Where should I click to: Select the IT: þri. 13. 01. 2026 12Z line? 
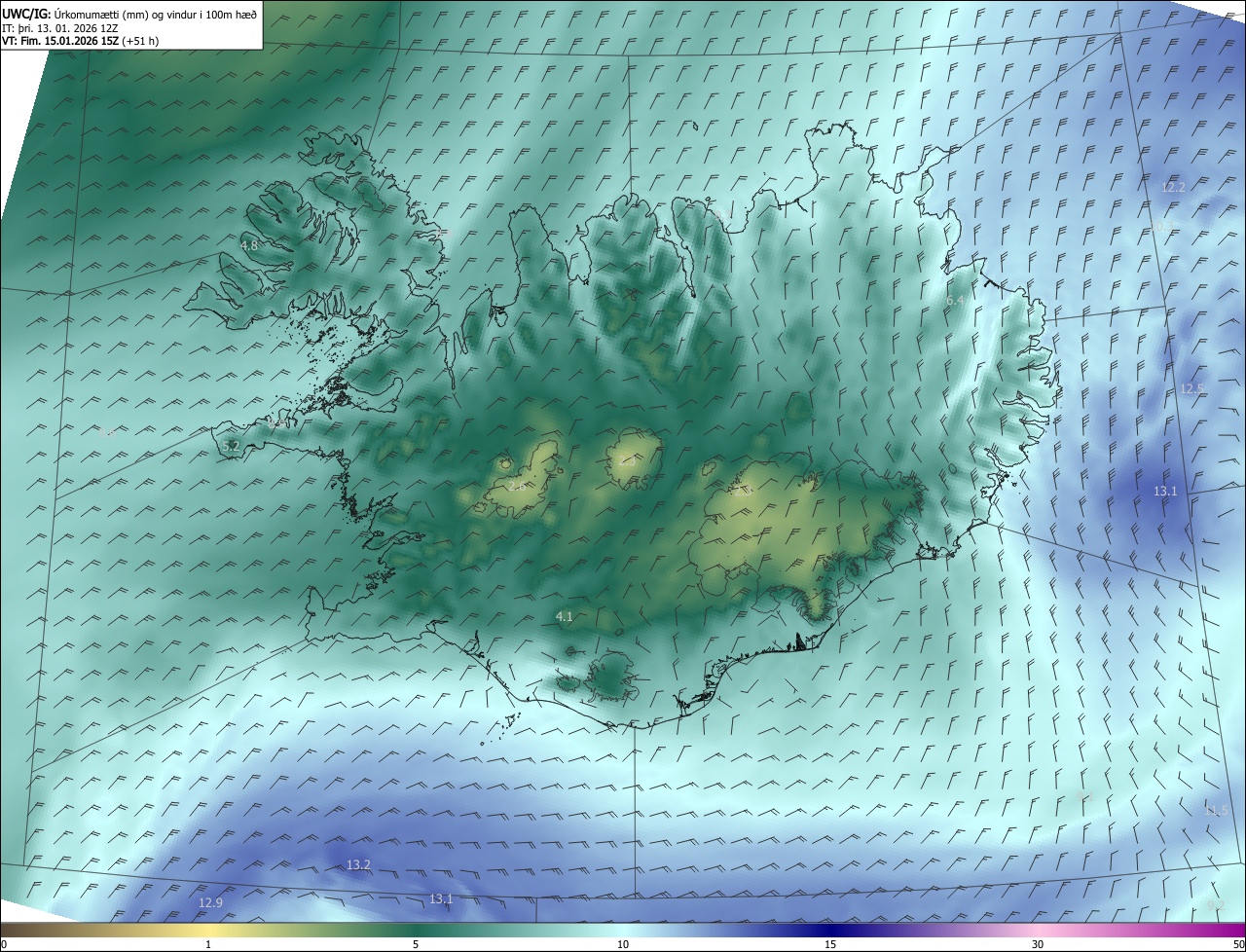pyautogui.click(x=60, y=28)
